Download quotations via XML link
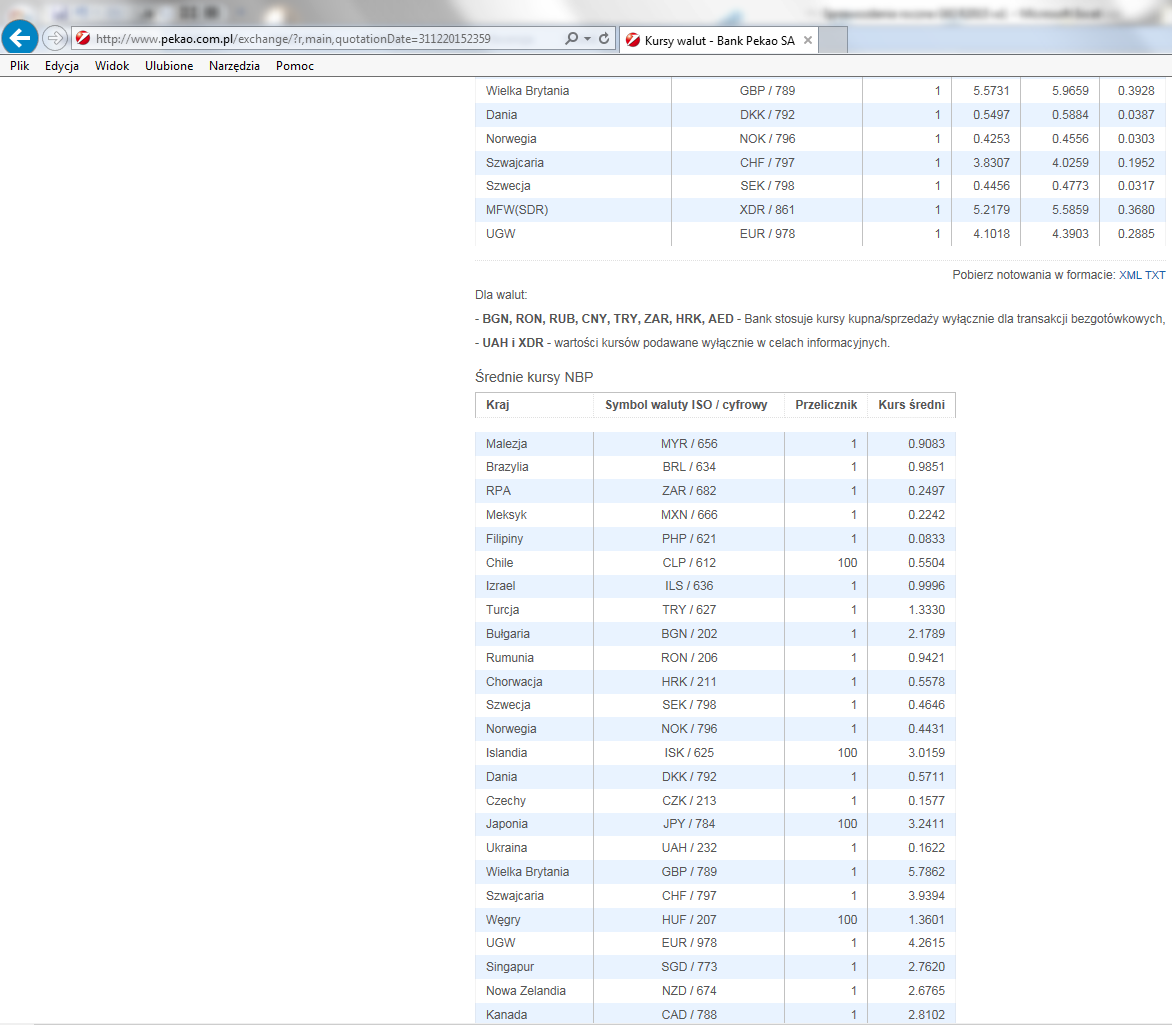 (x=1129, y=275)
